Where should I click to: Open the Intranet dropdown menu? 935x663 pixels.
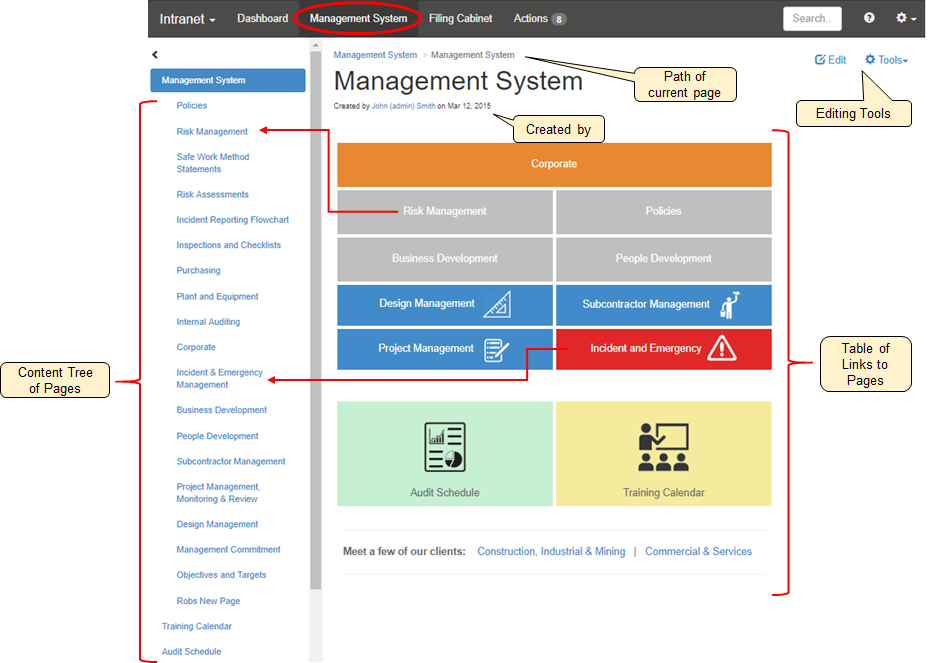tap(187, 19)
